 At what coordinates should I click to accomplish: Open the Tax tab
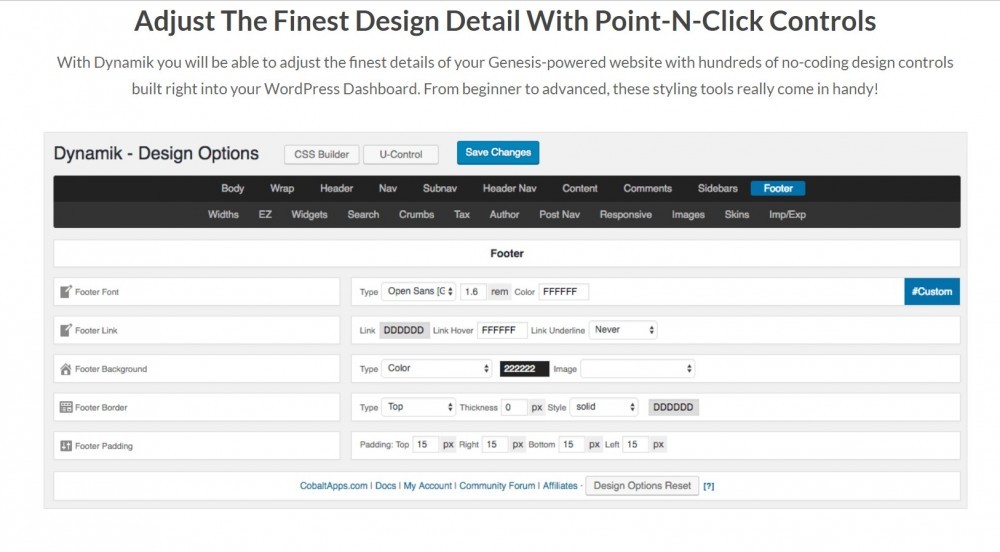pos(462,215)
